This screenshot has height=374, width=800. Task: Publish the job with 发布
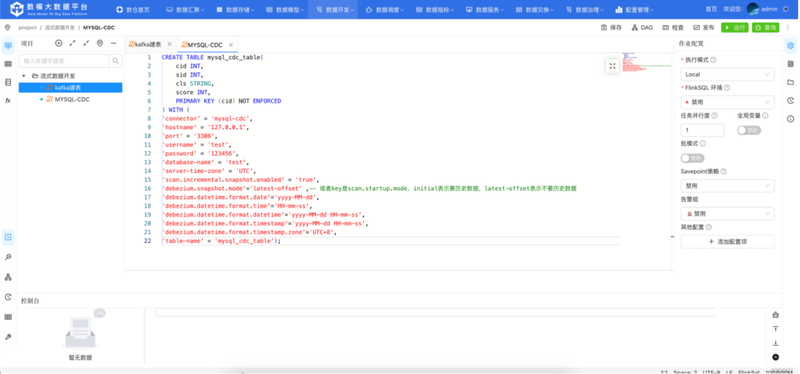704,28
